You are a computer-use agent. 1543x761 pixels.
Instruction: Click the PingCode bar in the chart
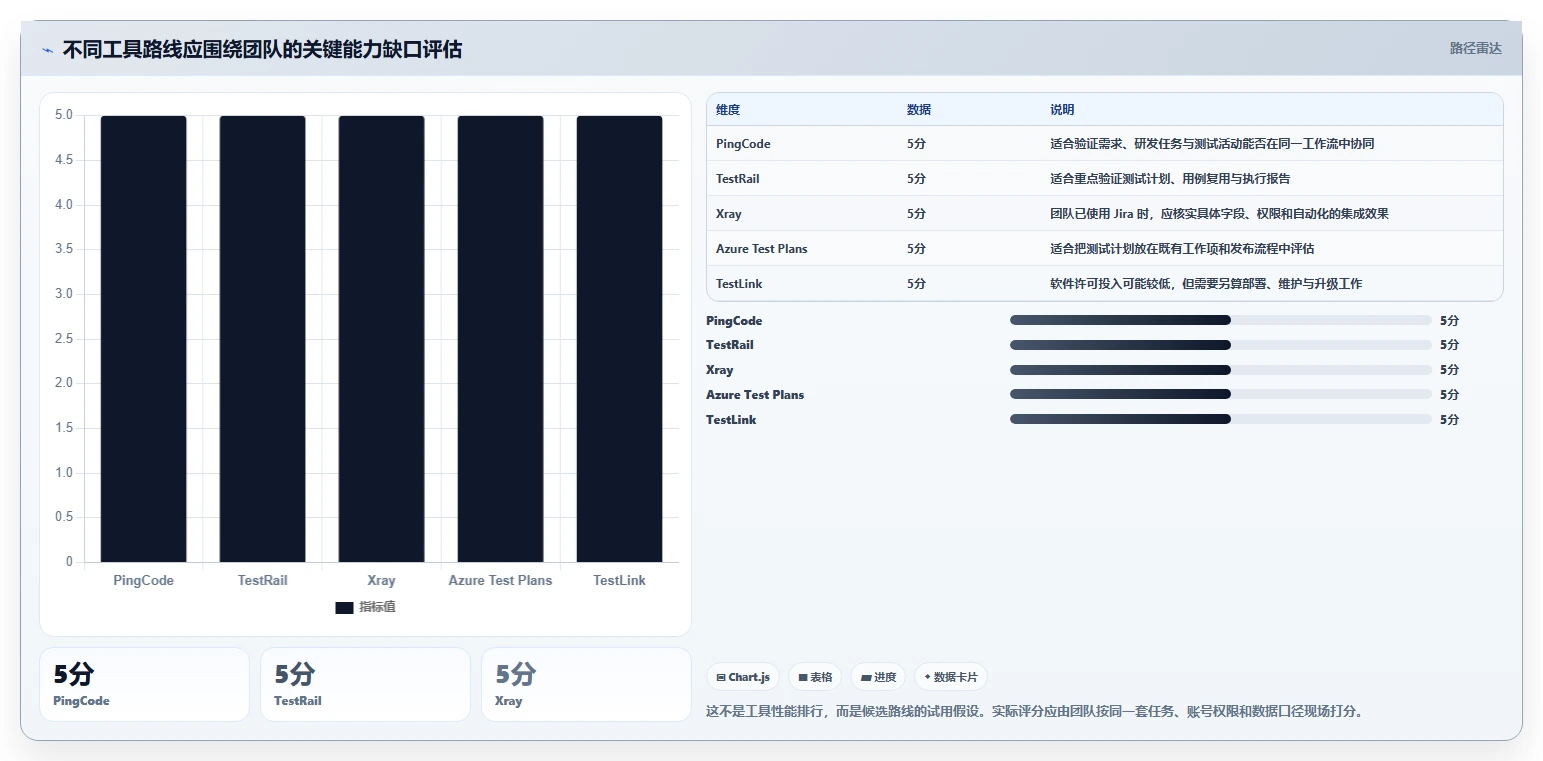(x=143, y=339)
